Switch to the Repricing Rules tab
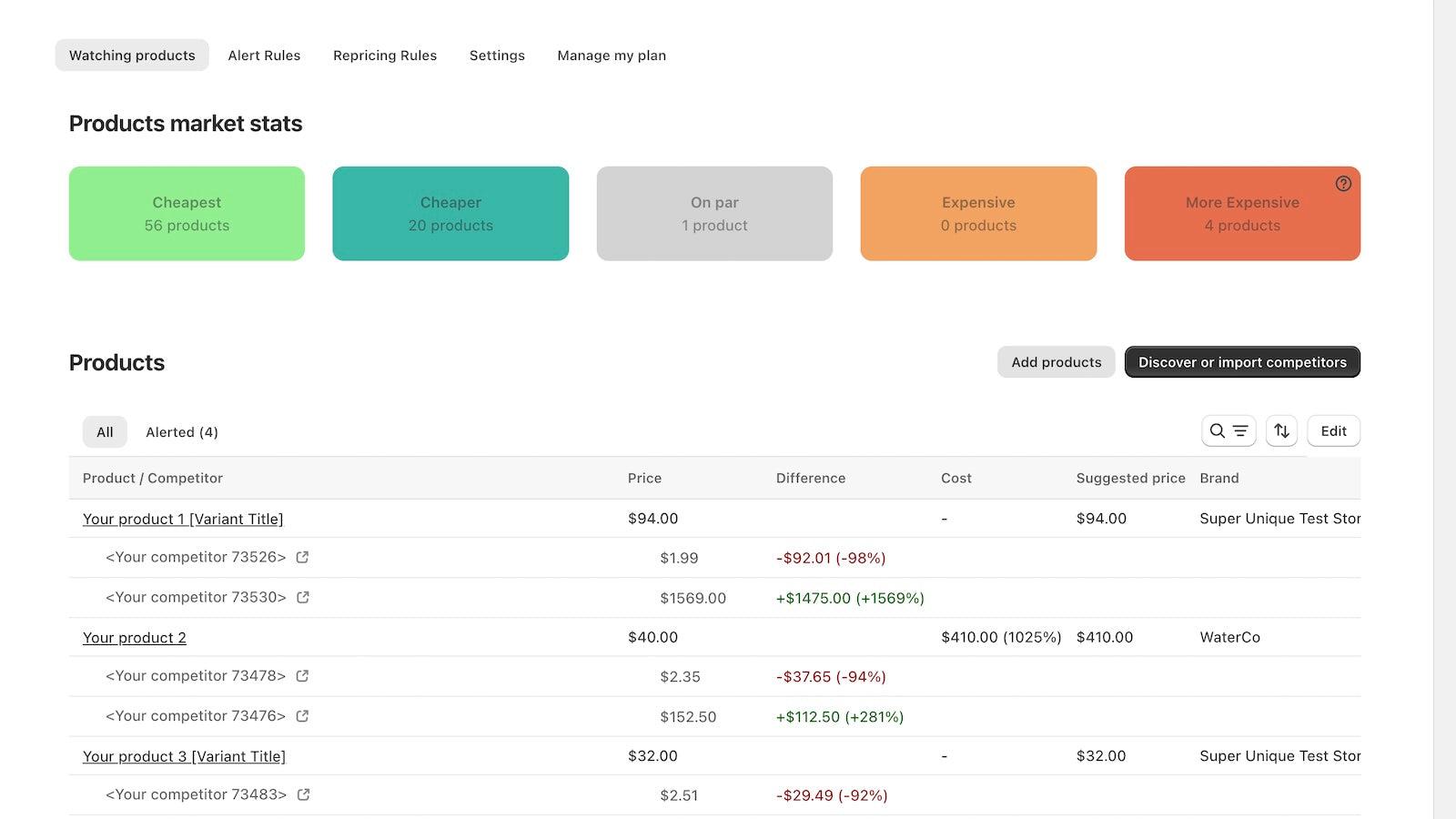The width and height of the screenshot is (1456, 819). pos(384,56)
